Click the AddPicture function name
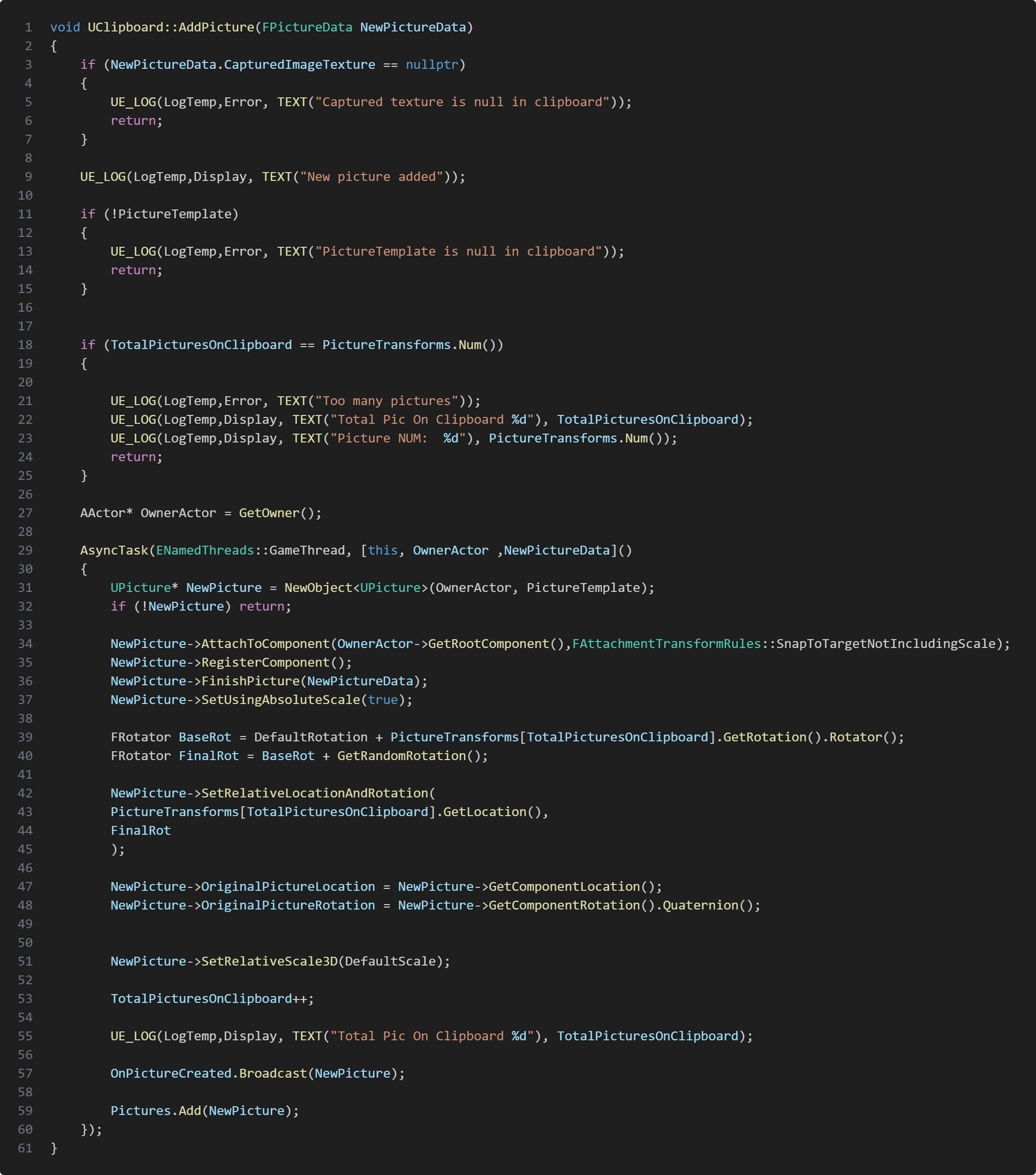The image size is (1036, 1175). click(216, 28)
